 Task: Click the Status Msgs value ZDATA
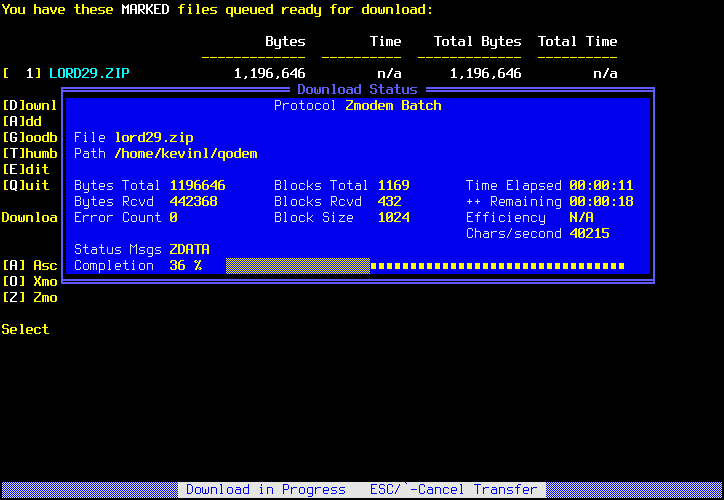[189, 249]
